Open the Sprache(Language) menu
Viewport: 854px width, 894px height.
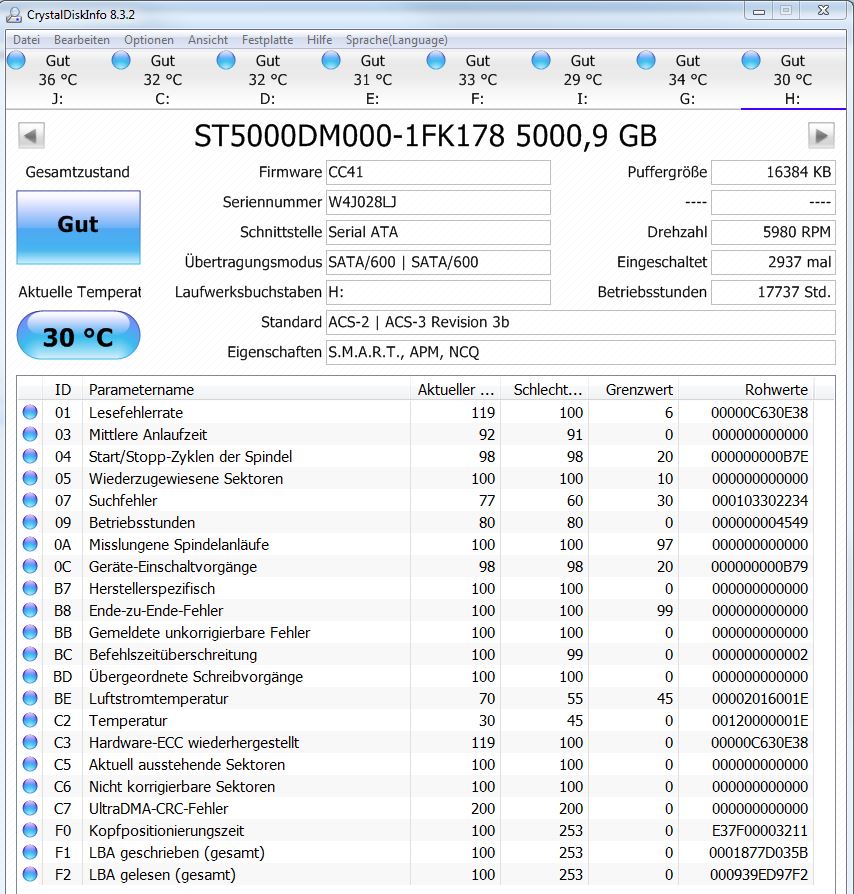396,40
